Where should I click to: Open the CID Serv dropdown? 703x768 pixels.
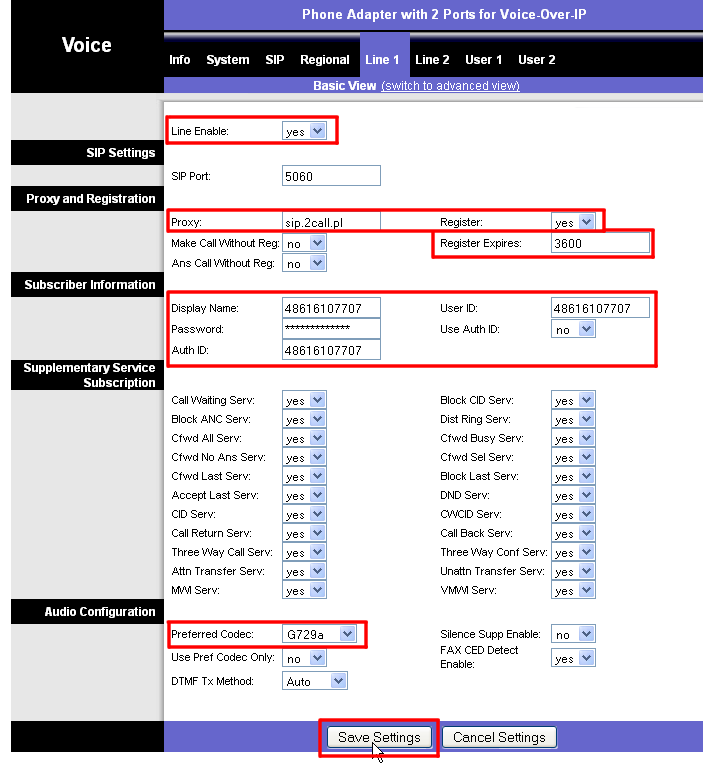point(304,514)
